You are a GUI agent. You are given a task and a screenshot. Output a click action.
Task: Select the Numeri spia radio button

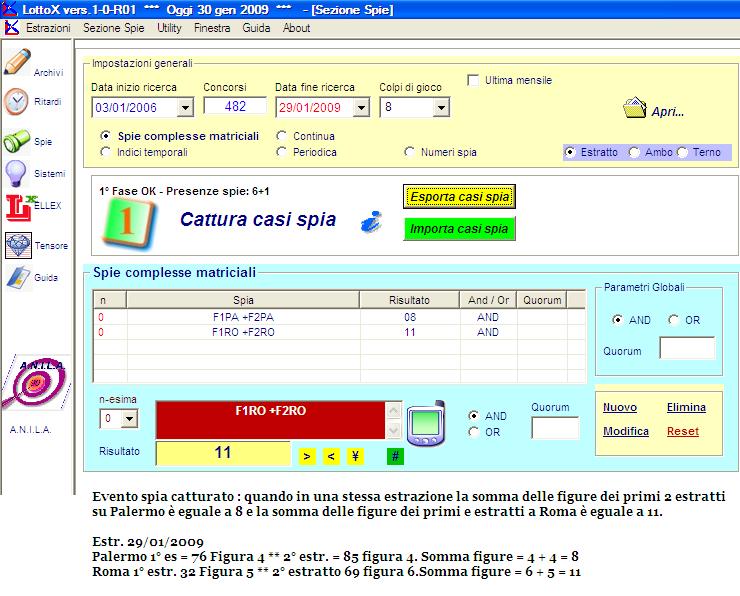(x=409, y=152)
